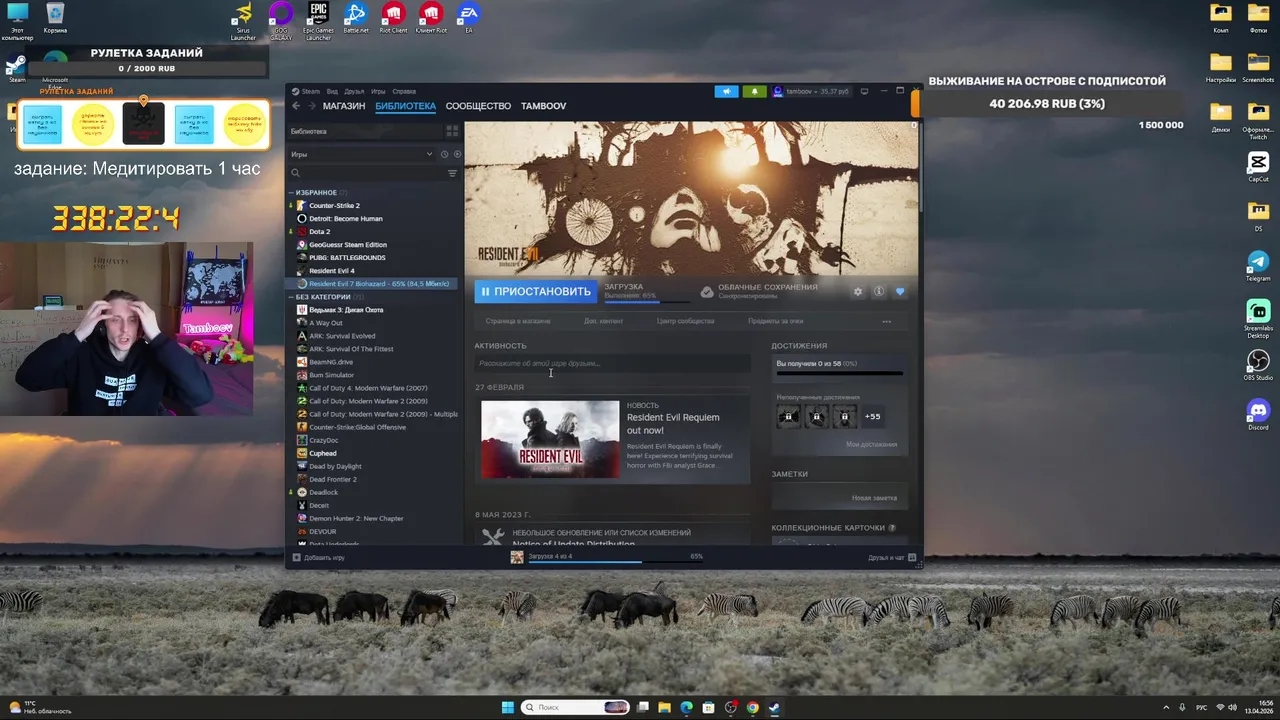Open the Друзья menu
The width and height of the screenshot is (1280, 720).
tap(354, 91)
